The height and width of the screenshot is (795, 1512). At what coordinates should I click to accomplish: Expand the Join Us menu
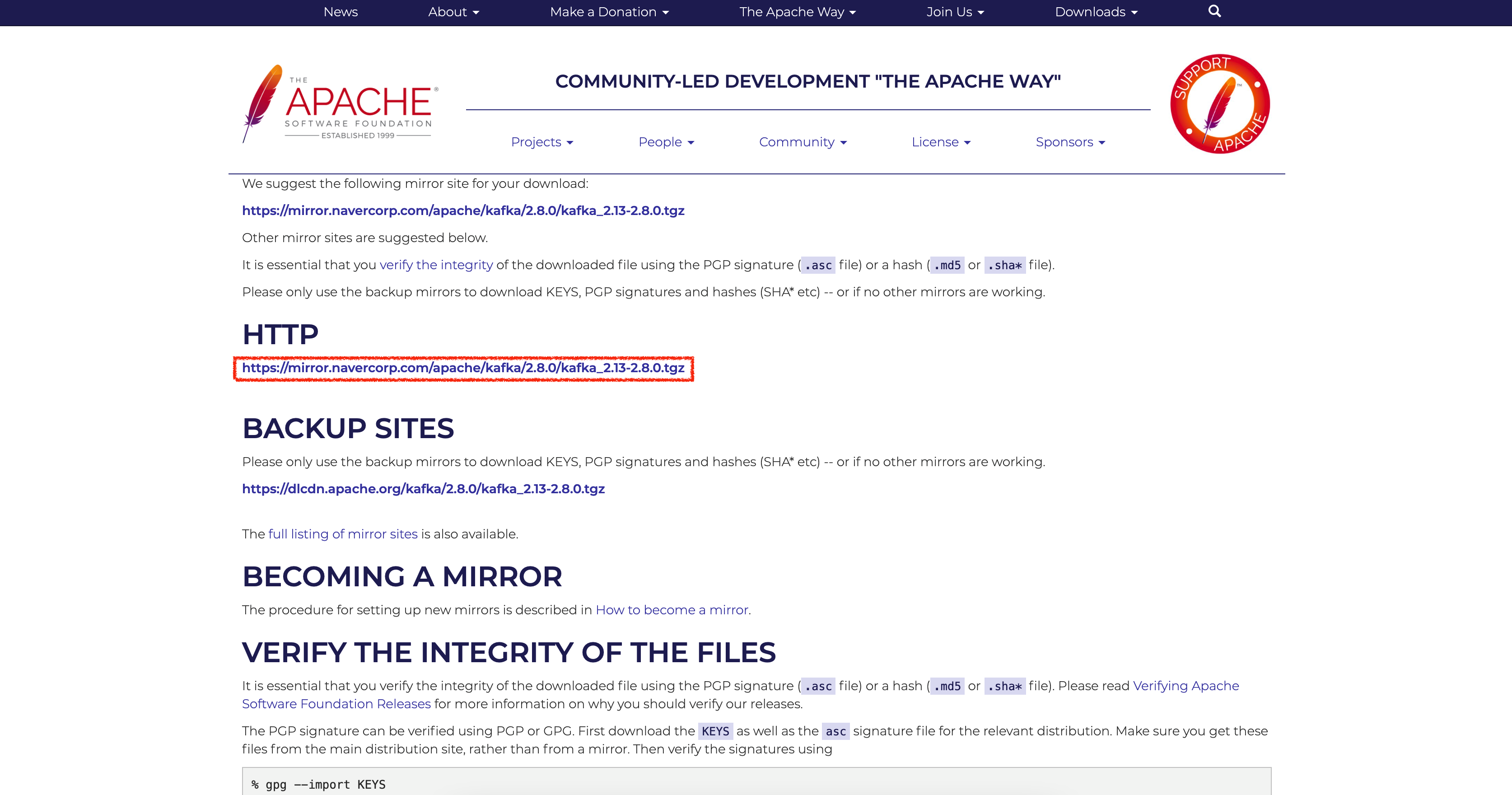coord(955,12)
